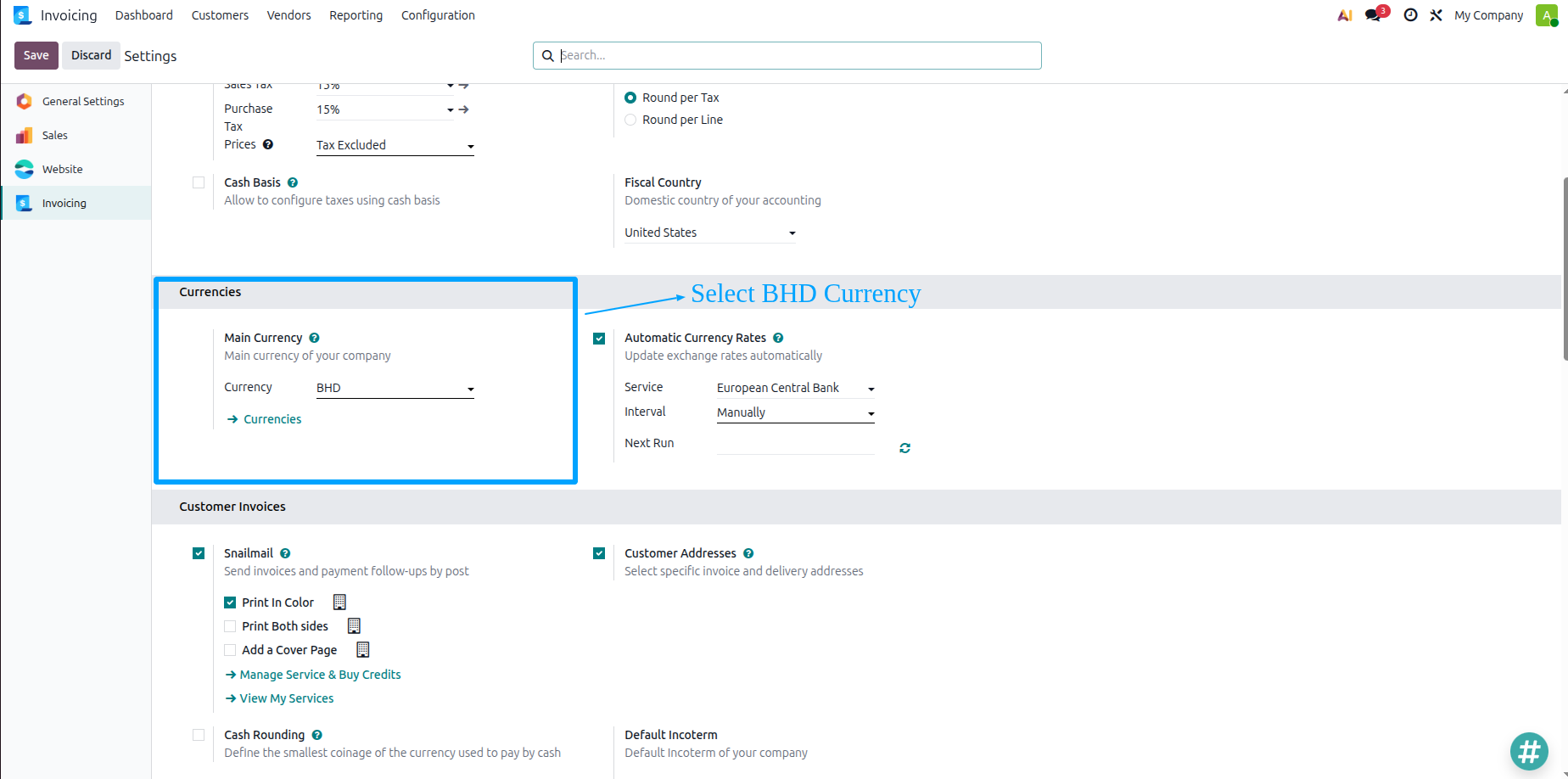Open the Customers menu
Image resolution: width=1568 pixels, height=779 pixels.
click(220, 15)
